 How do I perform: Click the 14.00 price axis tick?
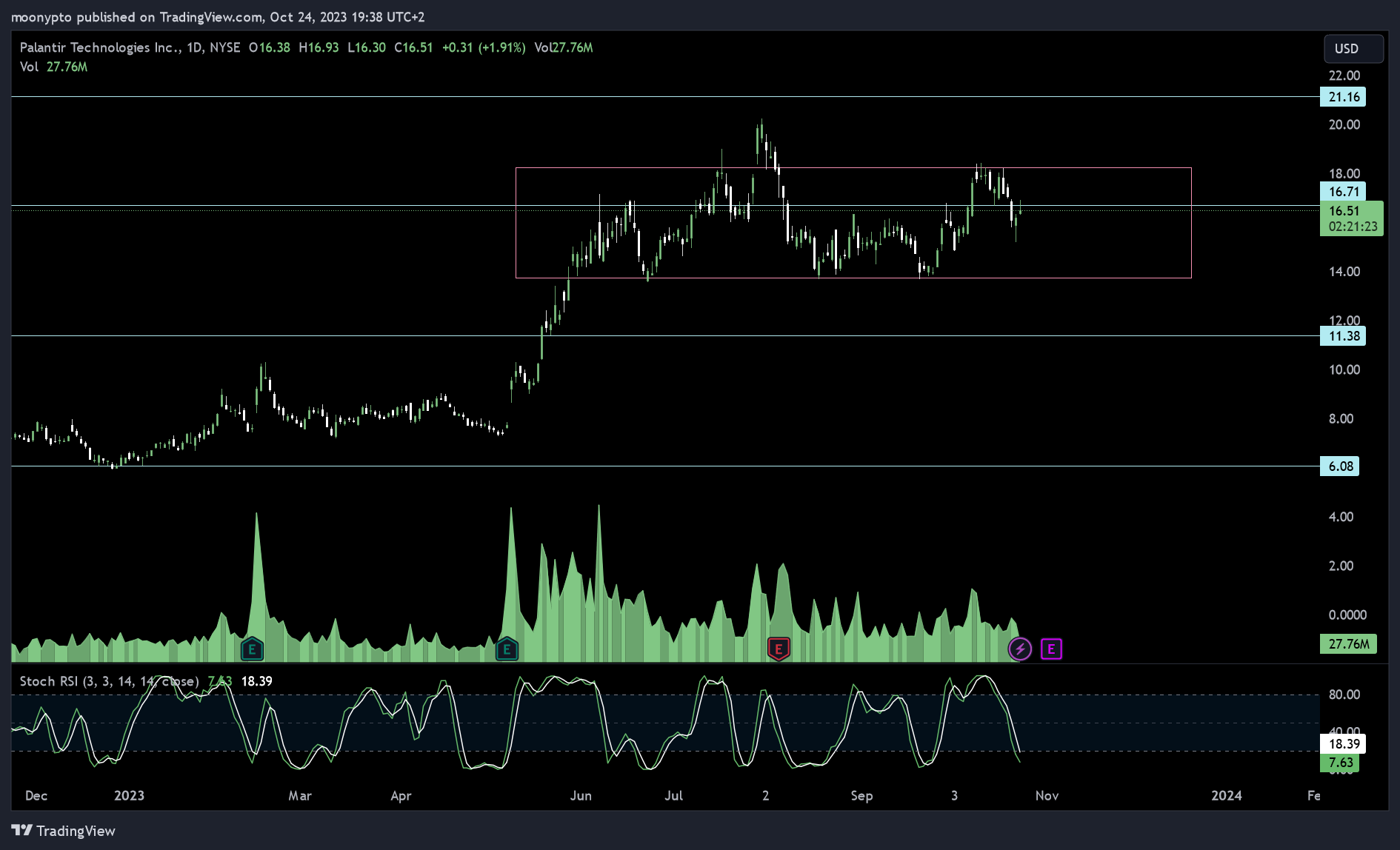tap(1344, 272)
